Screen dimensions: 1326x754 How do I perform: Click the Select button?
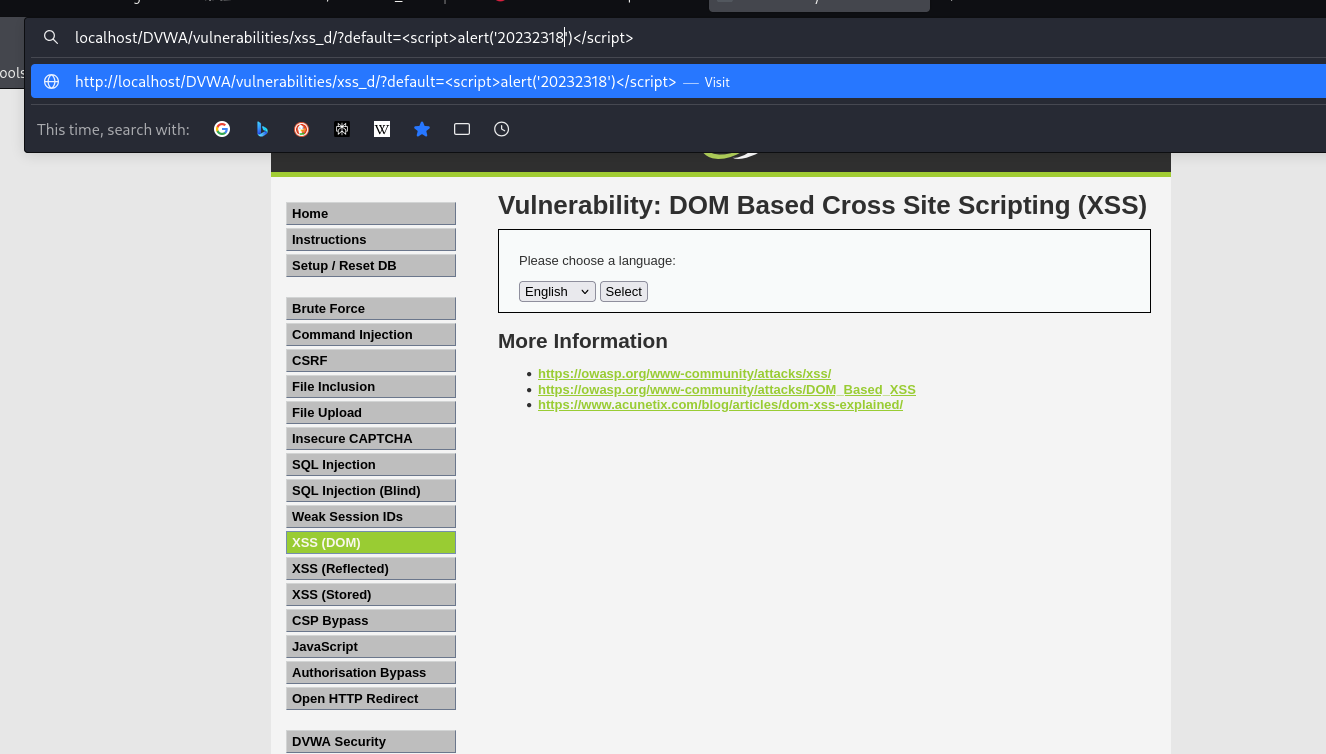pyautogui.click(x=624, y=291)
